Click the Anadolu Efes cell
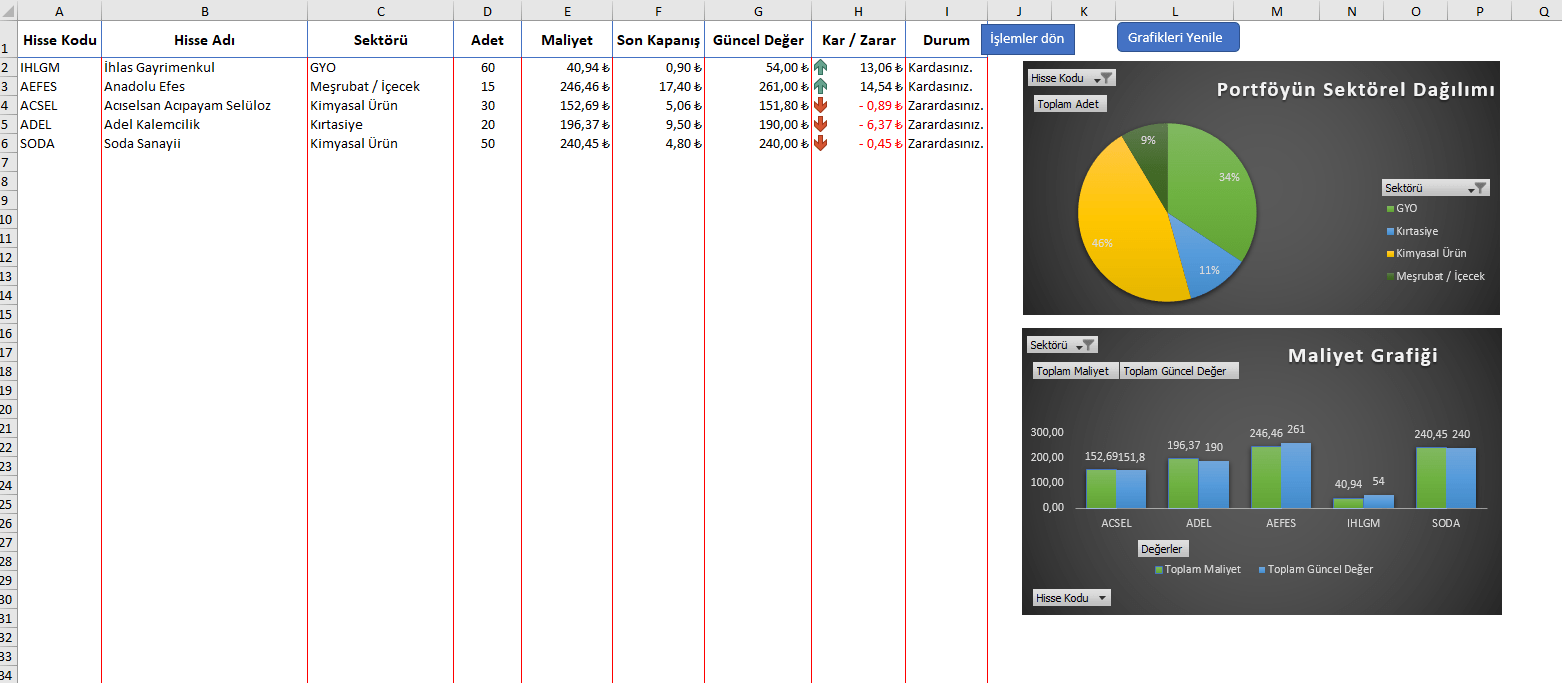The height and width of the screenshot is (683, 1562). 204,87
